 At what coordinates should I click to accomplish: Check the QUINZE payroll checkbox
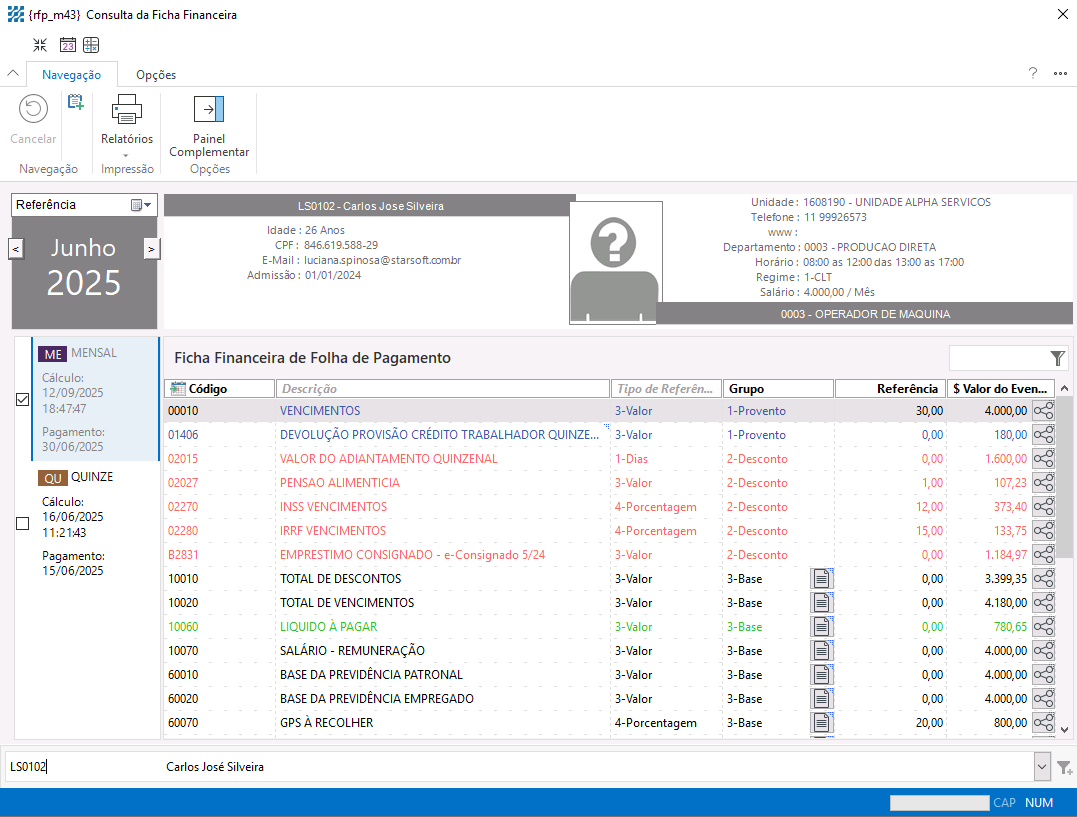tap(23, 523)
